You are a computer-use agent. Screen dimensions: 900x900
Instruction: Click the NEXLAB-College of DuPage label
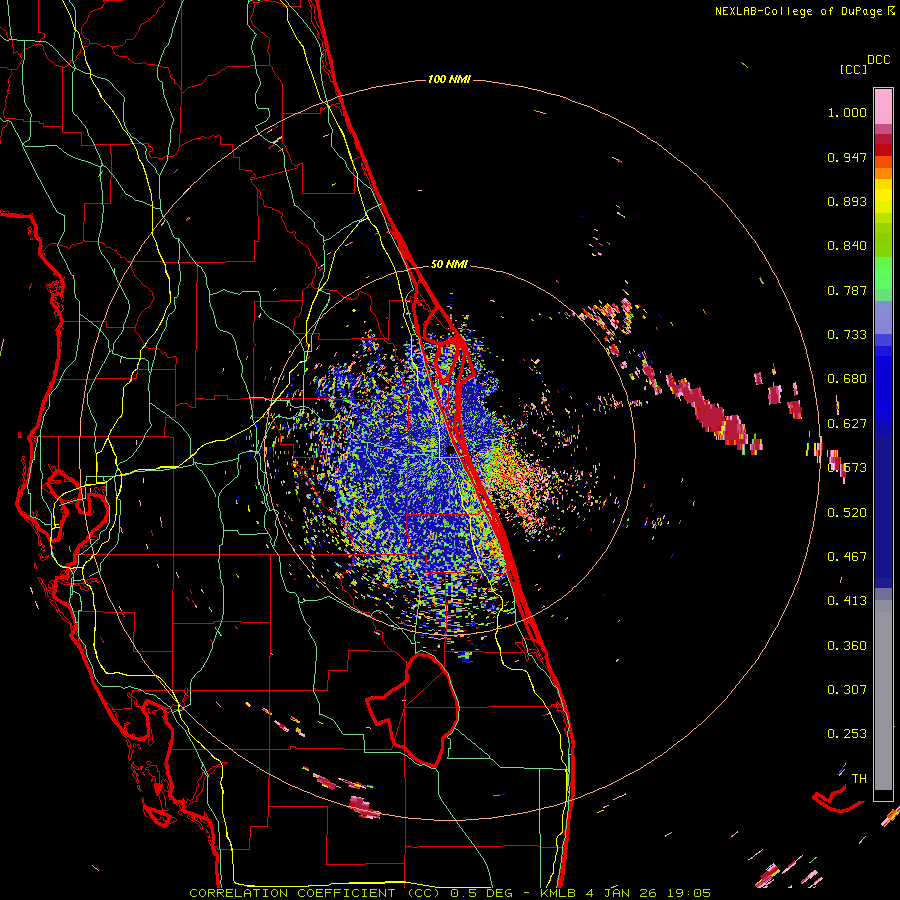[804, 11]
